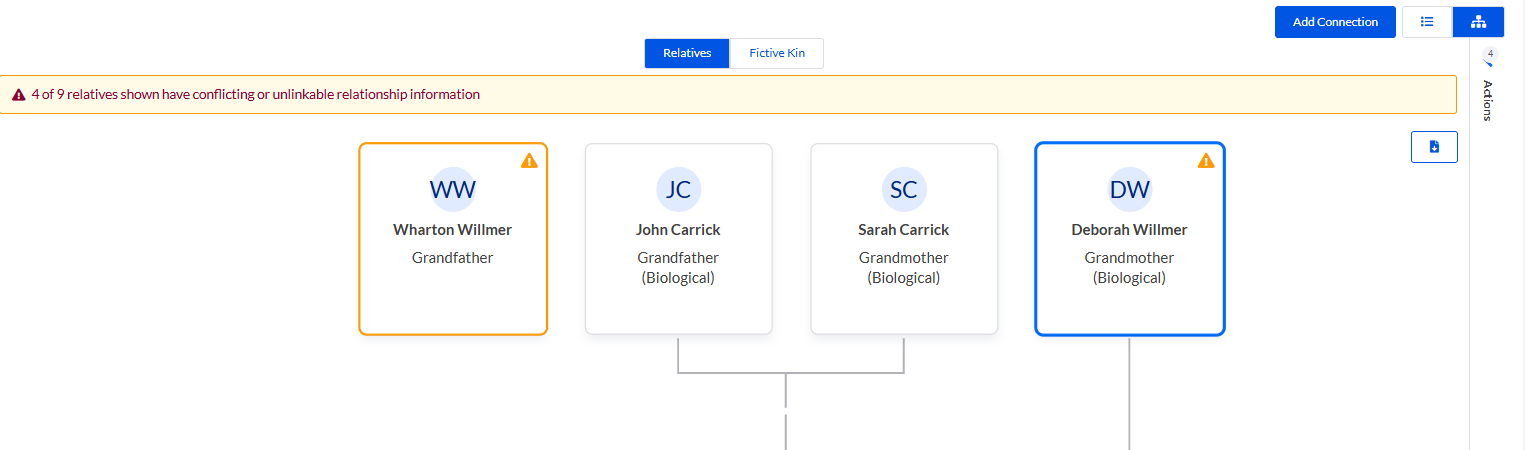This screenshot has width=1525, height=450.
Task: Select the Relatives tab
Action: [x=687, y=53]
